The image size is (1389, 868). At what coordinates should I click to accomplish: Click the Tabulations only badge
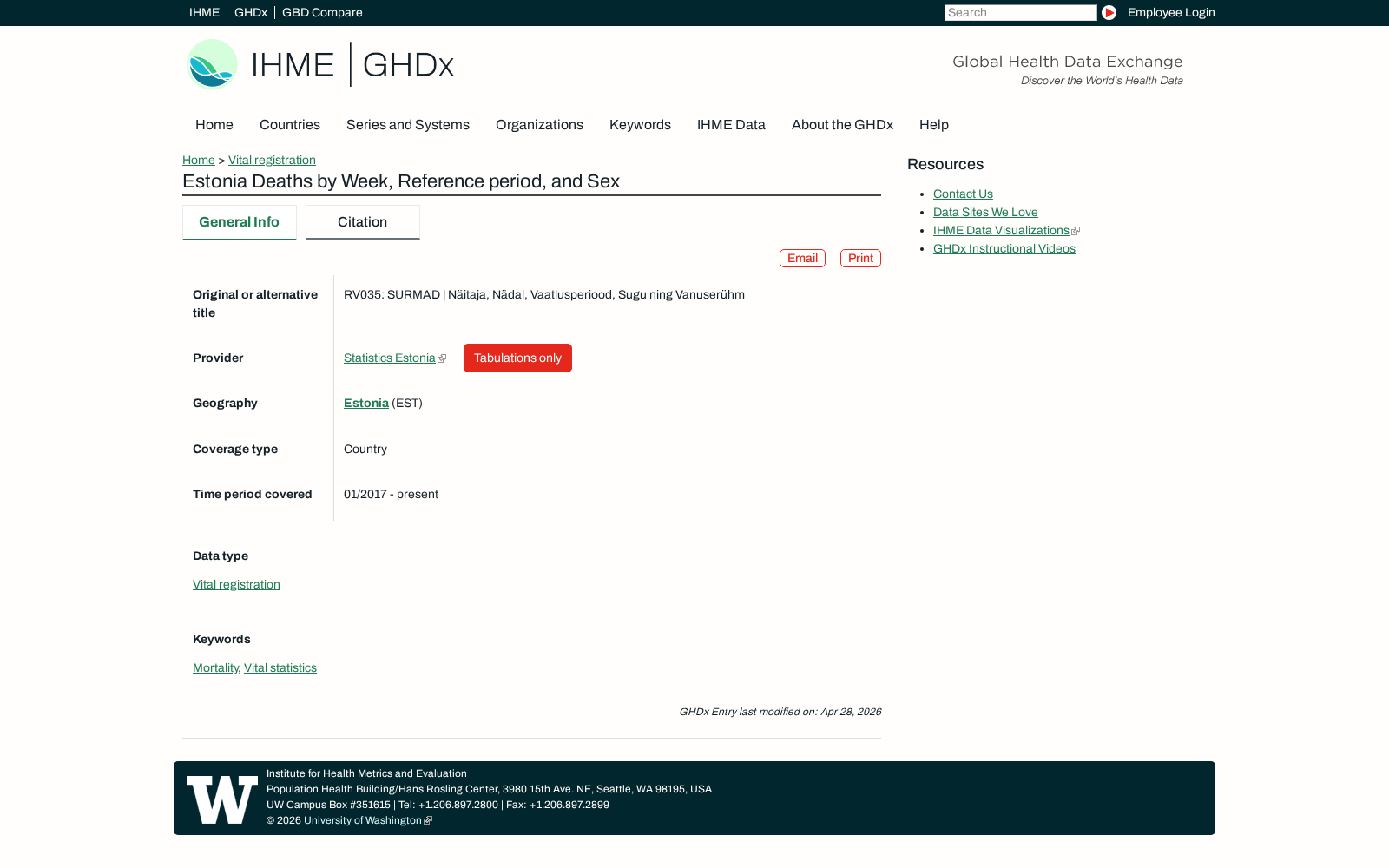tap(517, 358)
